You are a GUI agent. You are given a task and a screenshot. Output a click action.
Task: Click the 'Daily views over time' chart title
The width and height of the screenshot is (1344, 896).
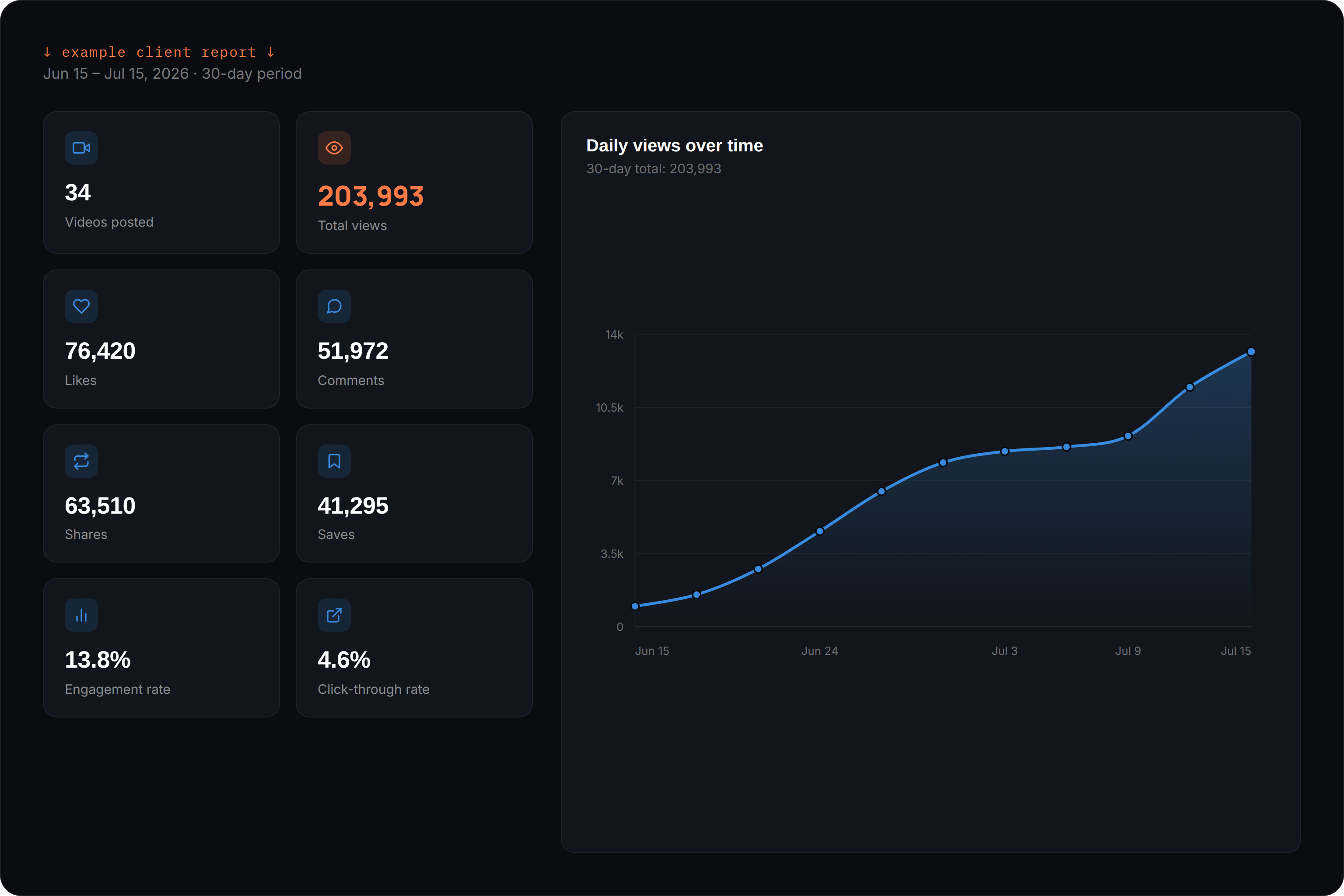pyautogui.click(x=674, y=146)
